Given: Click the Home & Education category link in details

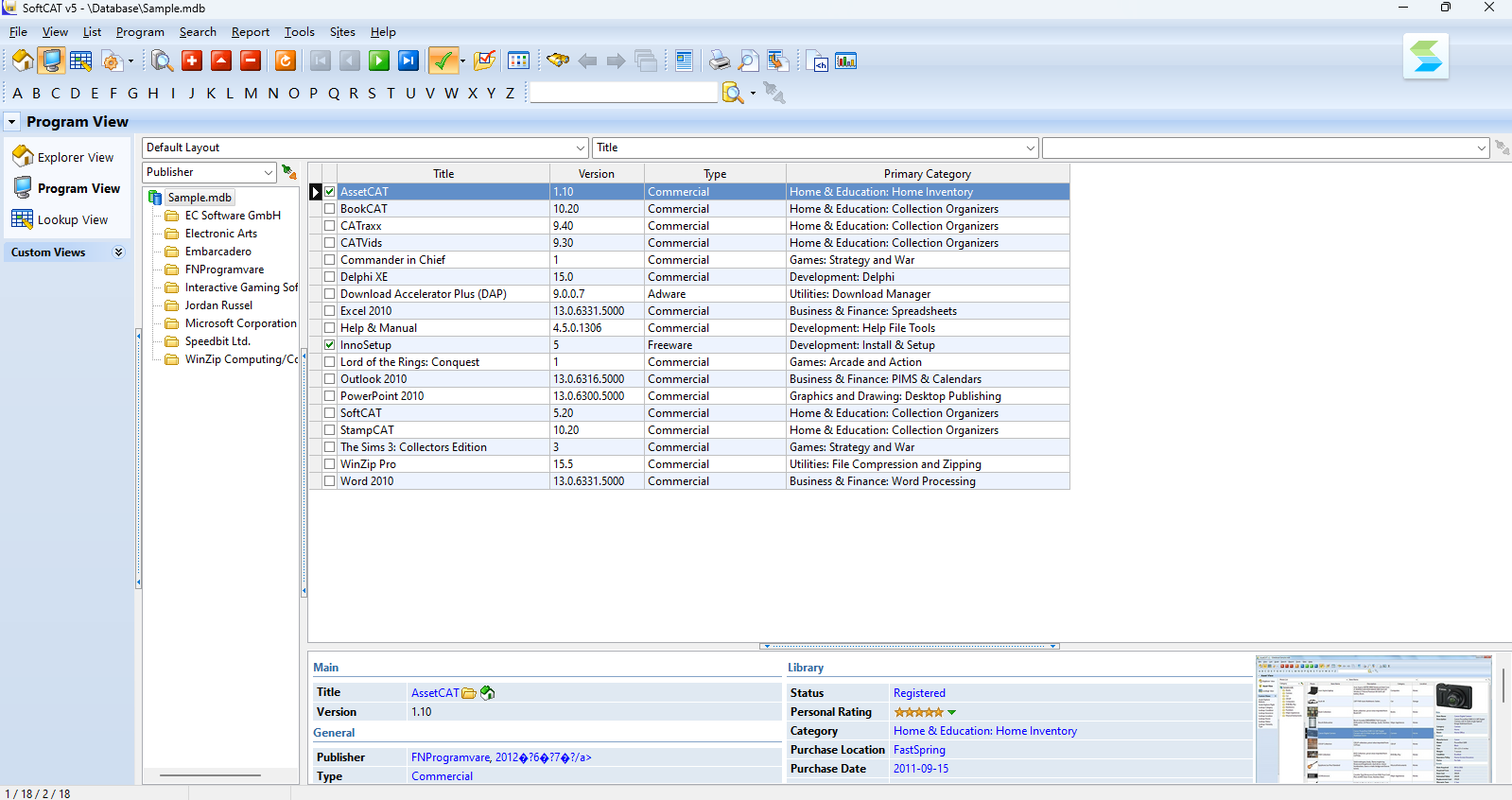Looking at the screenshot, I should pyautogui.click(x=985, y=731).
